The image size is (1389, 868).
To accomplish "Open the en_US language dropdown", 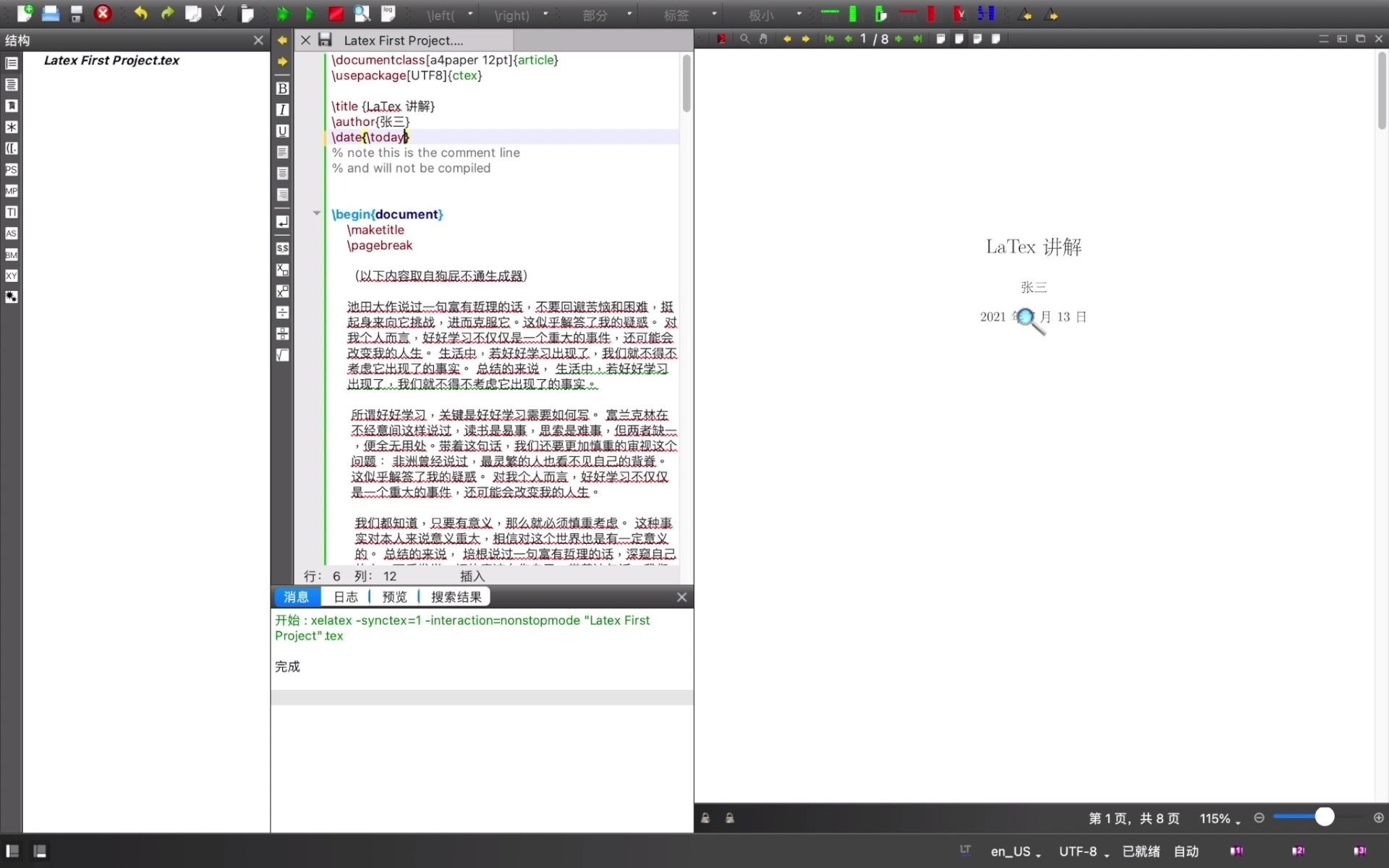I will pos(1016,852).
